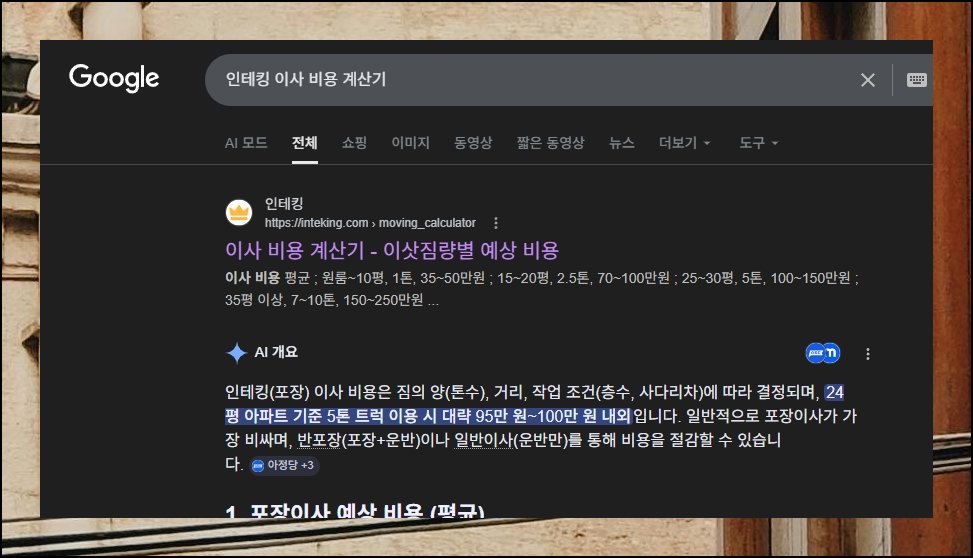Viewport: 973px width, 558px height.
Task: Click the 인테킹 crown favicon
Action: 239,213
